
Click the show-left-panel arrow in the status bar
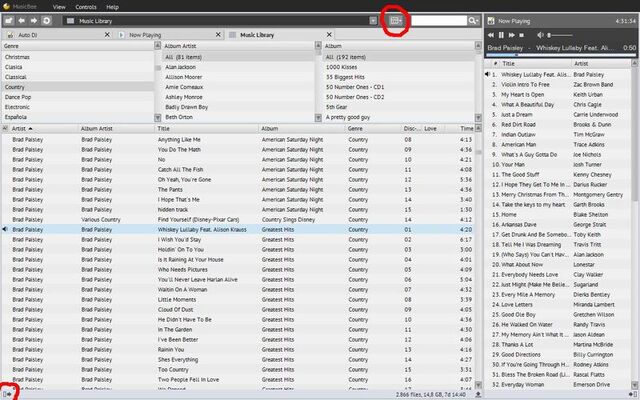pos(7,394)
